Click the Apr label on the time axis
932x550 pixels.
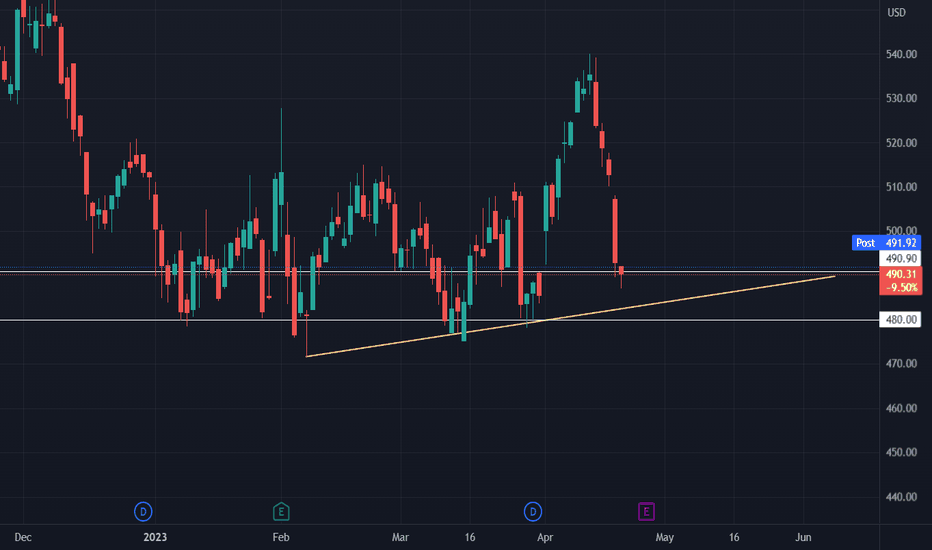[x=545, y=538]
